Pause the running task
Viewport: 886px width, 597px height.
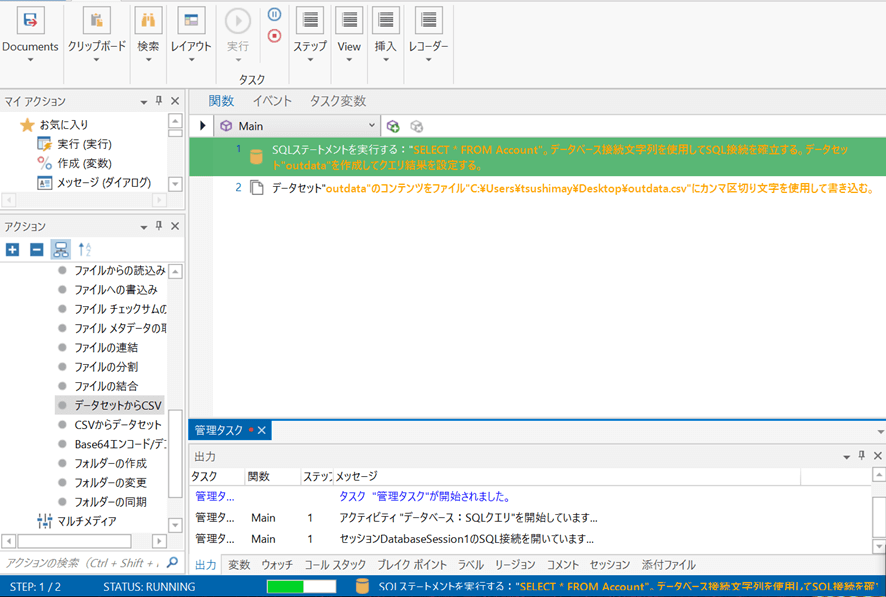[x=274, y=15]
